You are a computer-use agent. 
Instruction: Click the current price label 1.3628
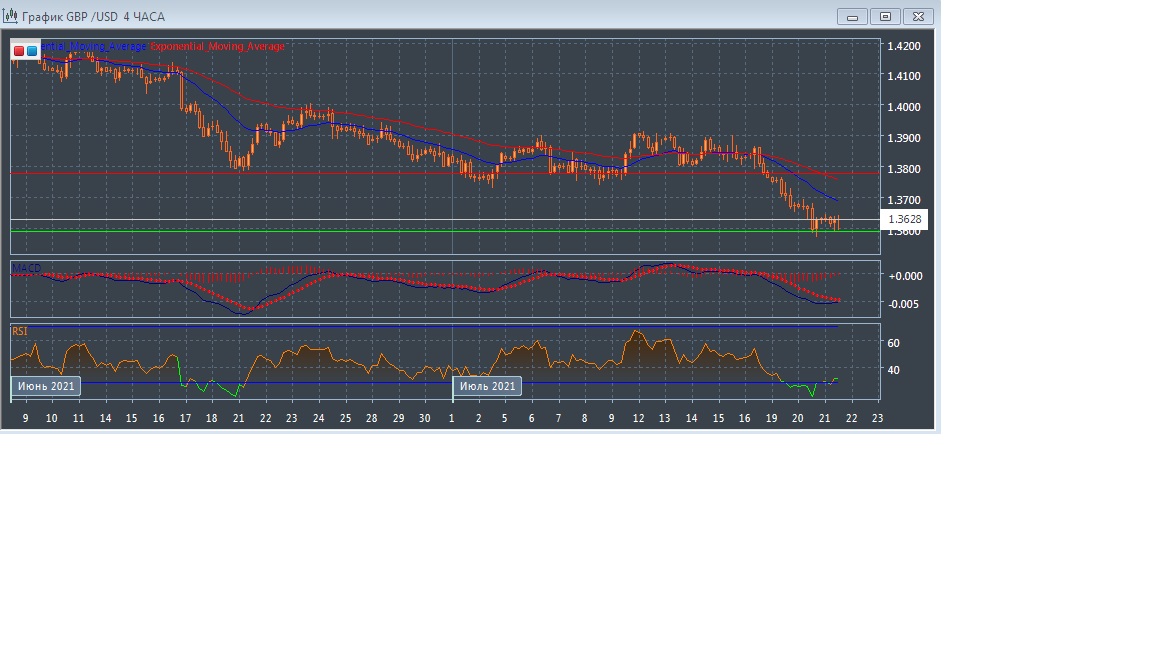click(904, 220)
